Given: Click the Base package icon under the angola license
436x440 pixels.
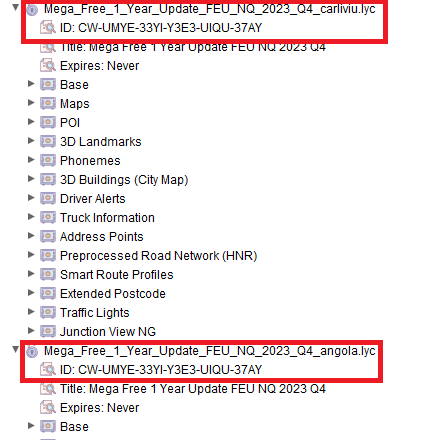Looking at the screenshot, I should [48, 427].
